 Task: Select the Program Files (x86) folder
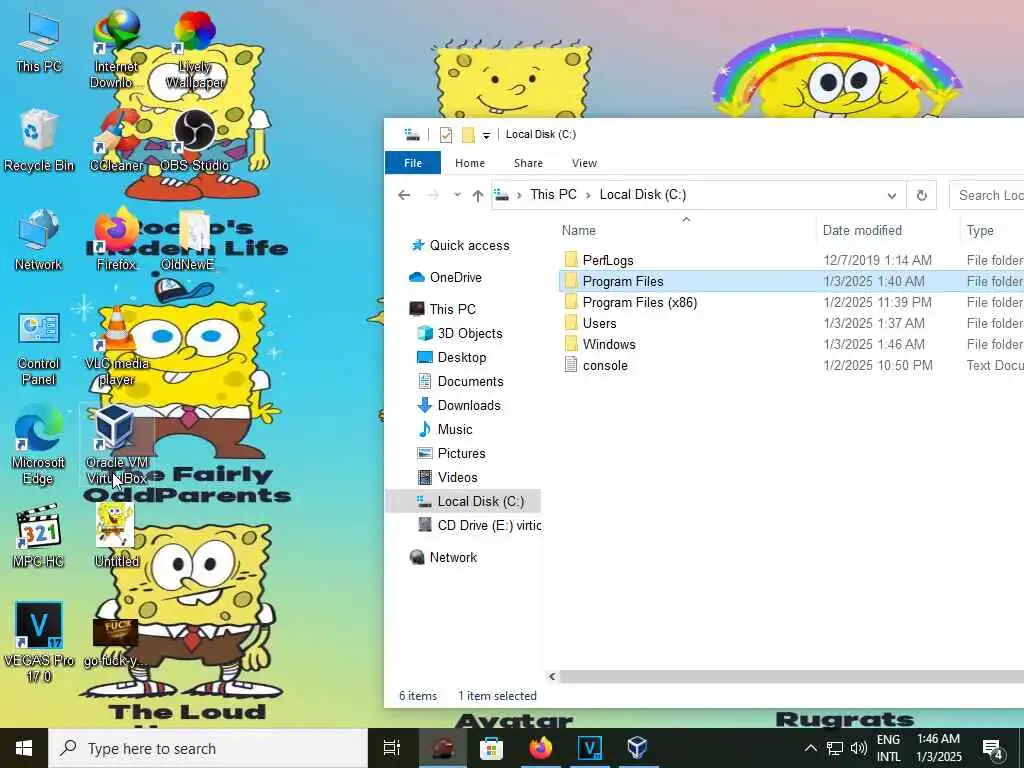point(631,302)
